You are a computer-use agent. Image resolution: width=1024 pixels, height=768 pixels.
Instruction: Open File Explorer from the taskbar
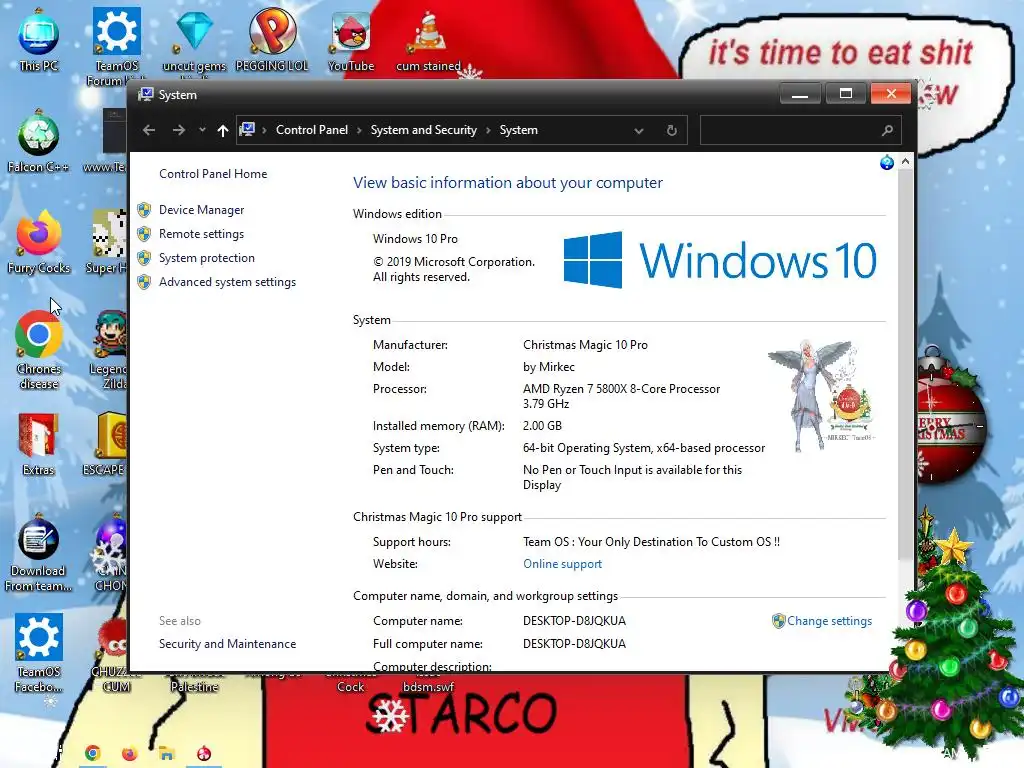tap(167, 753)
